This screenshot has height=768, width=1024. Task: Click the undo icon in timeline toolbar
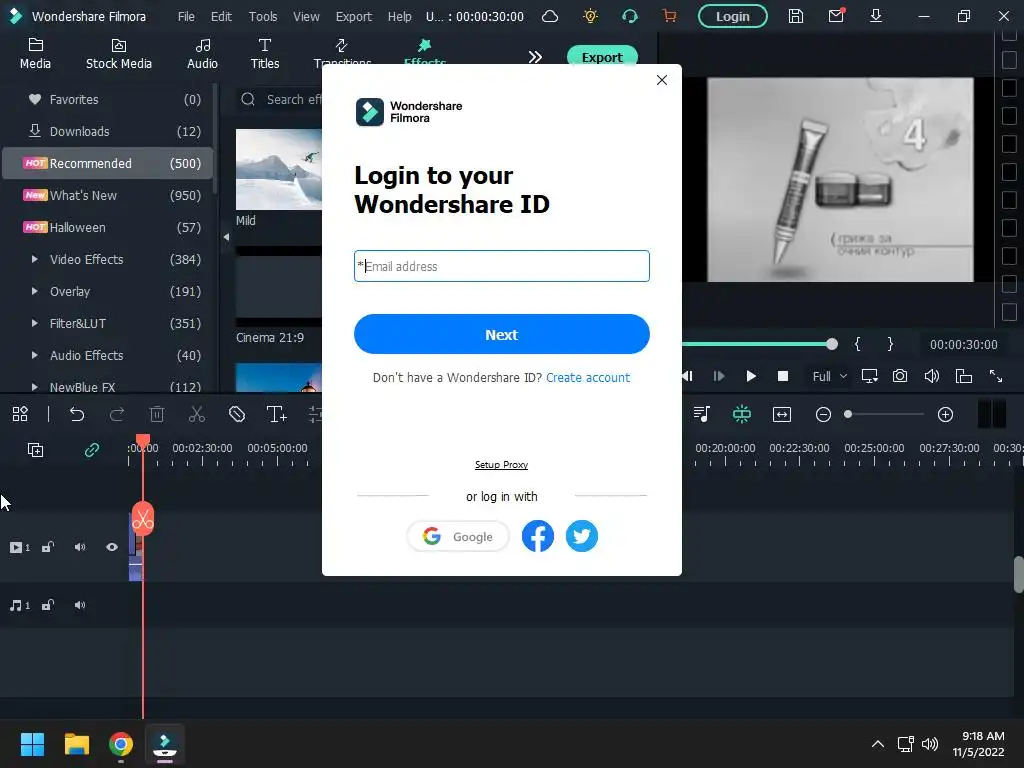click(x=76, y=414)
